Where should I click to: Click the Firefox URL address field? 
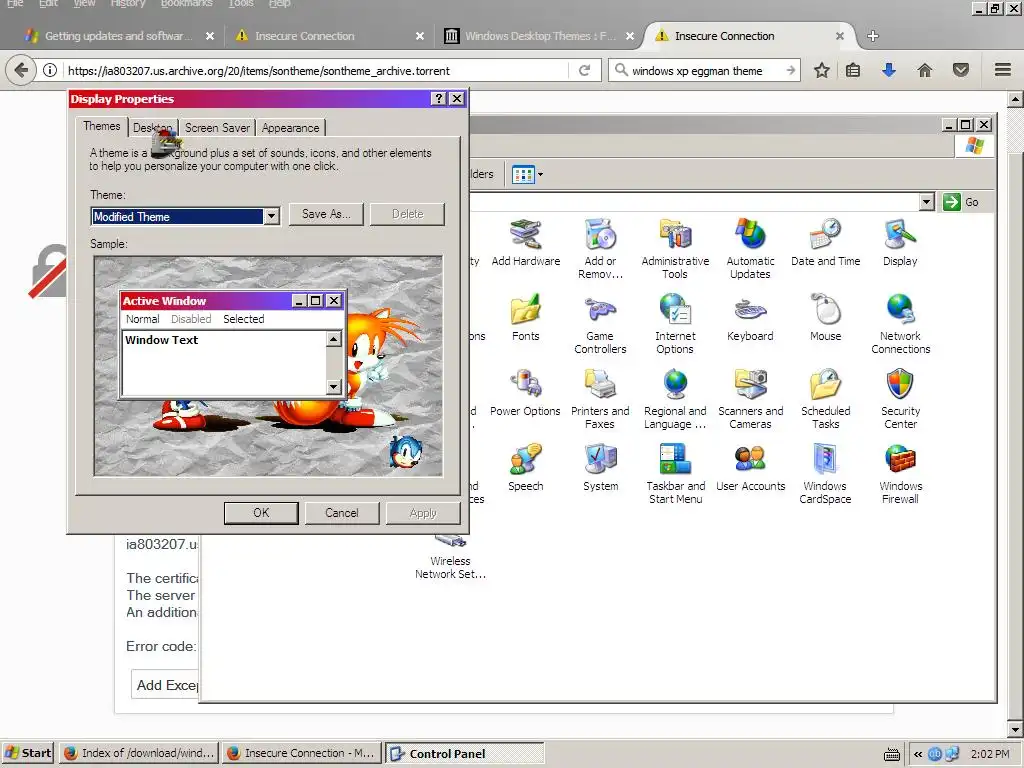315,71
